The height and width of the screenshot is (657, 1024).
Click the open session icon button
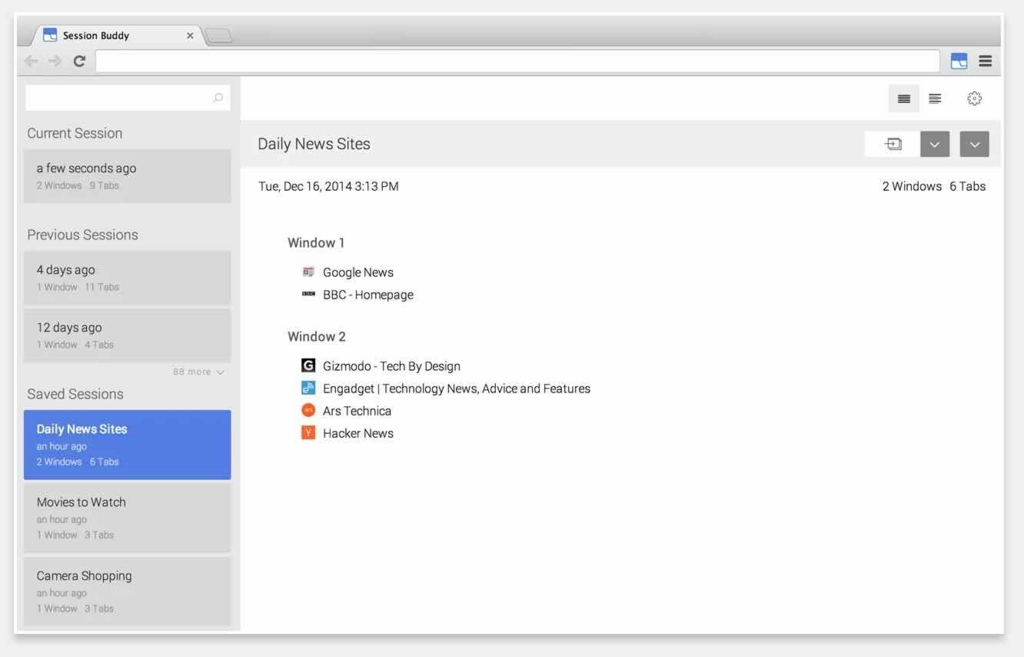[x=893, y=144]
